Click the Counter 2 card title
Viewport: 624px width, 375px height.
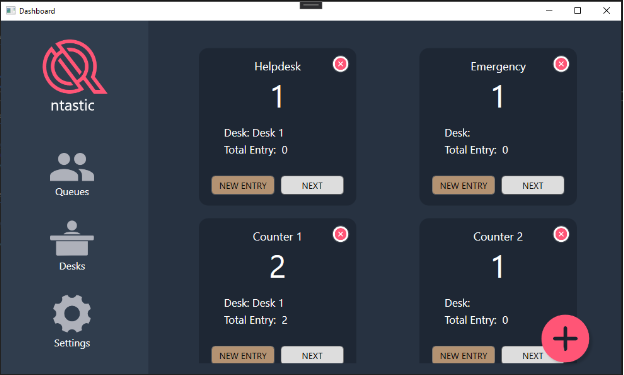pyautogui.click(x=498, y=237)
